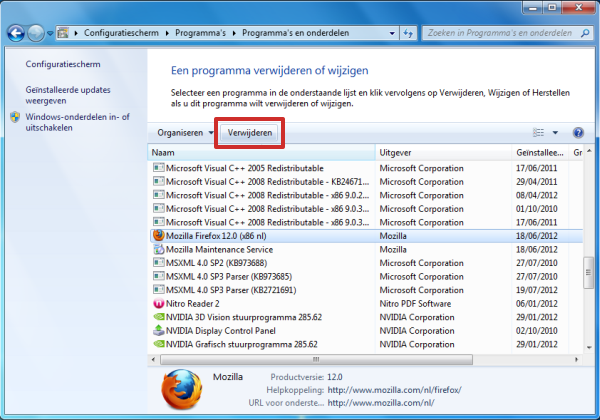Click the vertical scrollbar thumb
Viewport: 600px width, 420px height.
[x=588, y=272]
